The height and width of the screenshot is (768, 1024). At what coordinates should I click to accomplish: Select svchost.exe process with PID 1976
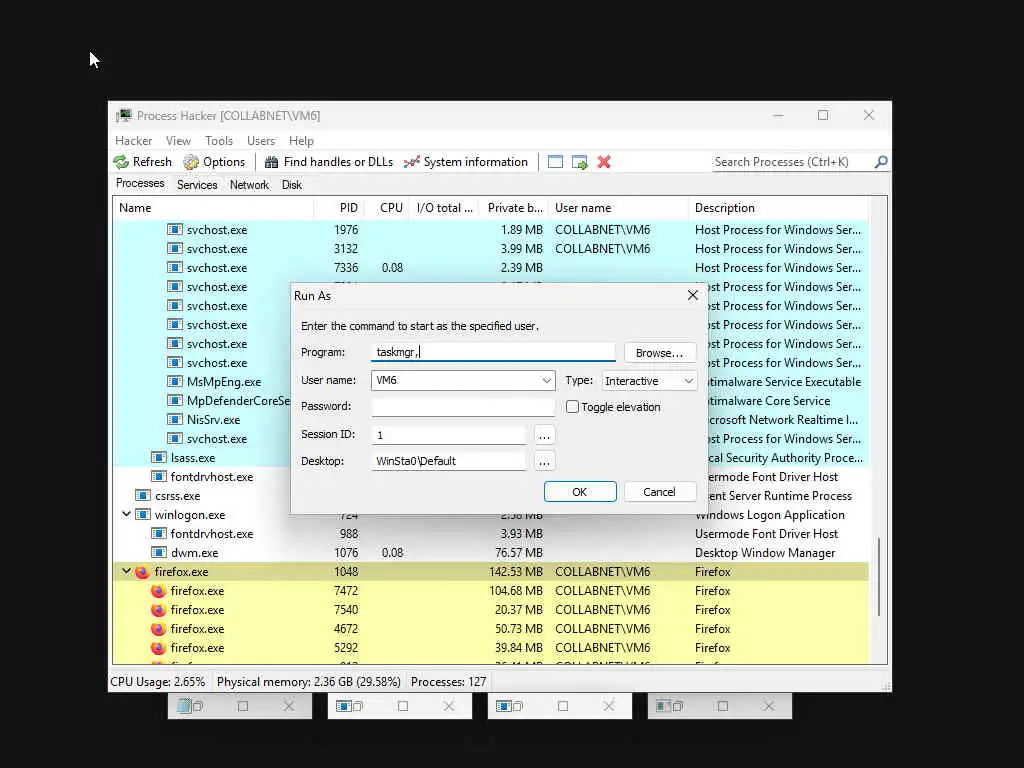[490, 230]
